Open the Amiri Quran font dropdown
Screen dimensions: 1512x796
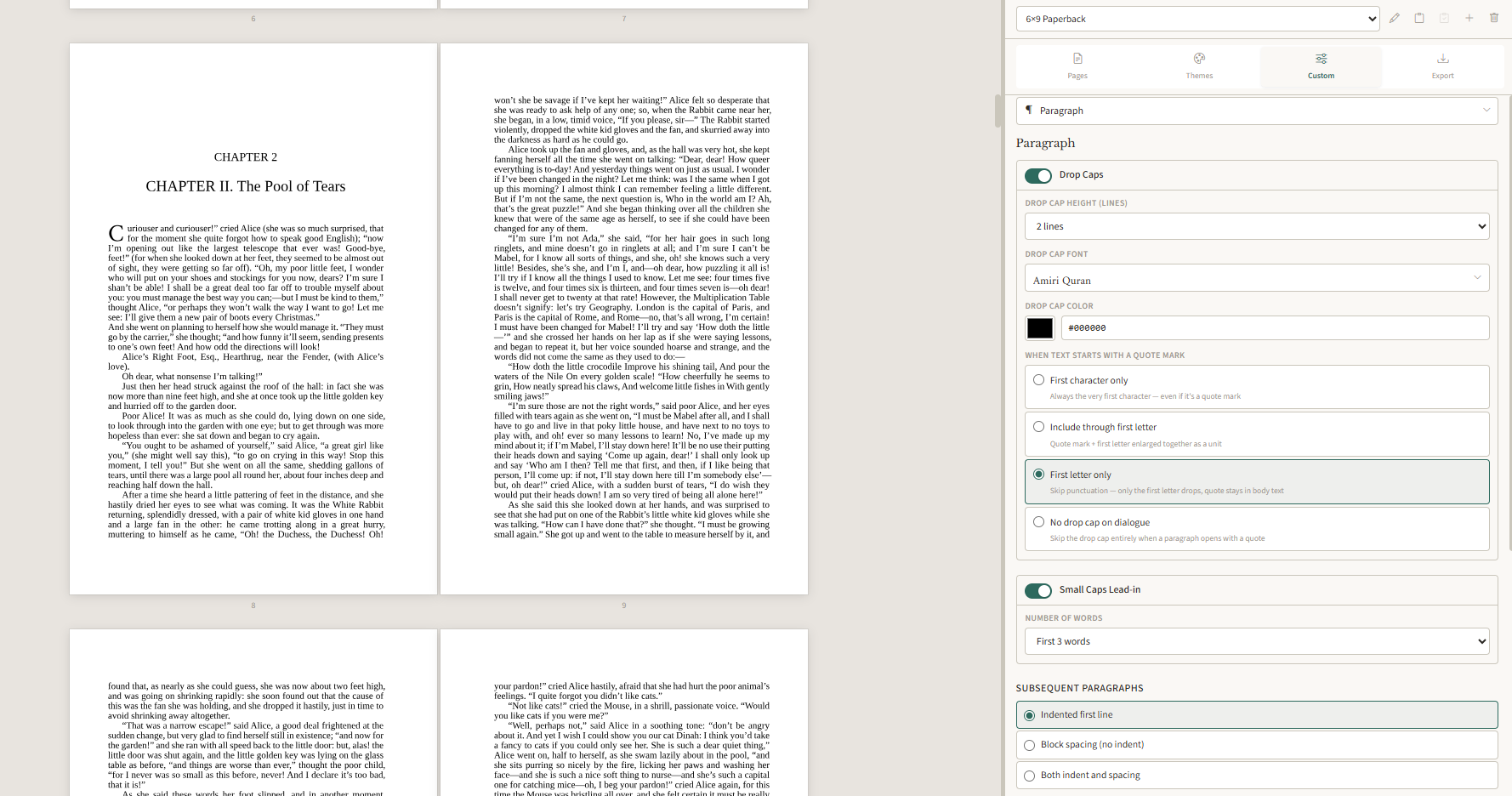1257,278
